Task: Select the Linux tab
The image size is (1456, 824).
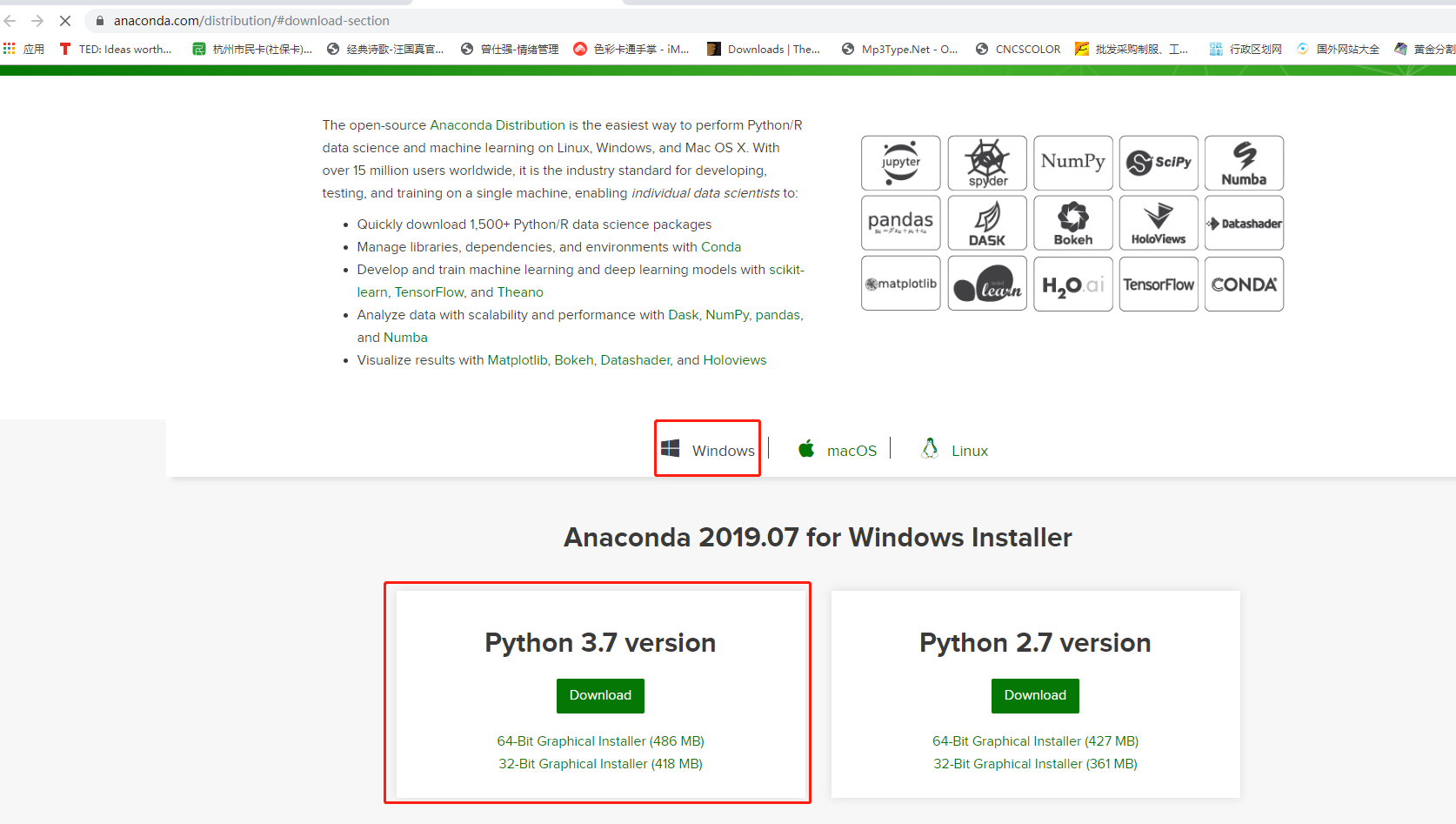Action: point(954,450)
